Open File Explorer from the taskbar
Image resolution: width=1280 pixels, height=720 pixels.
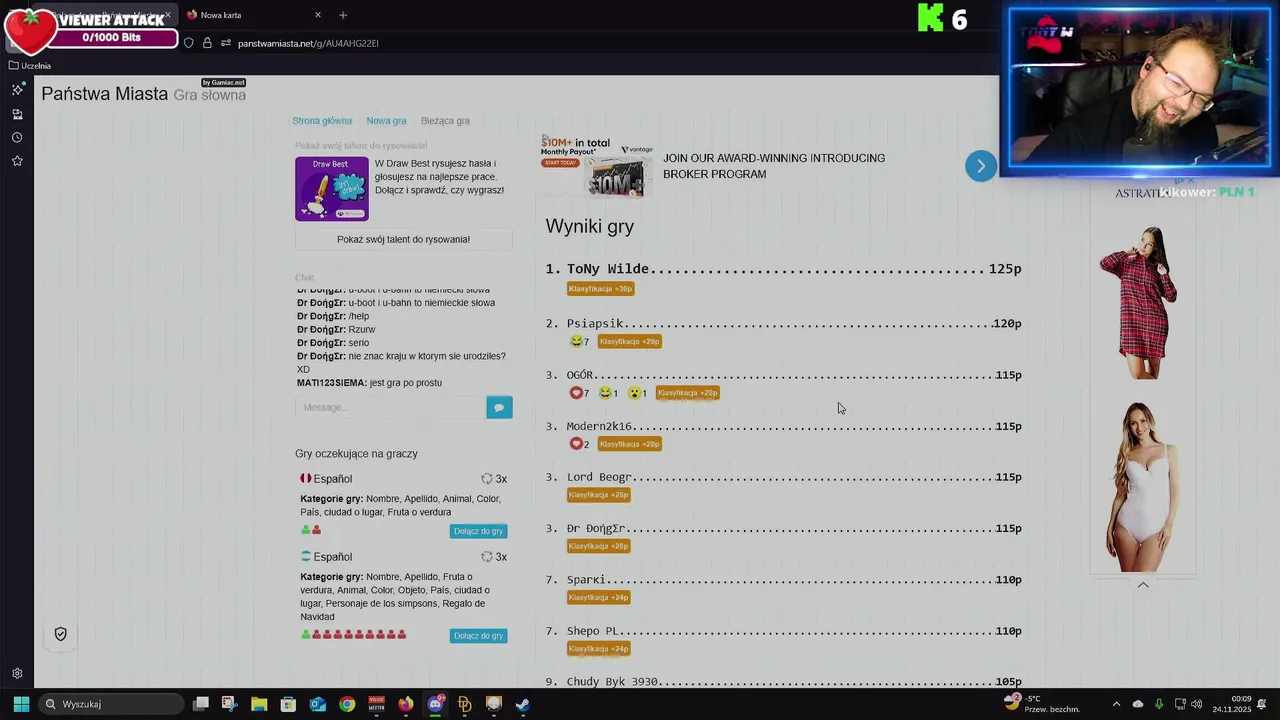tap(259, 704)
